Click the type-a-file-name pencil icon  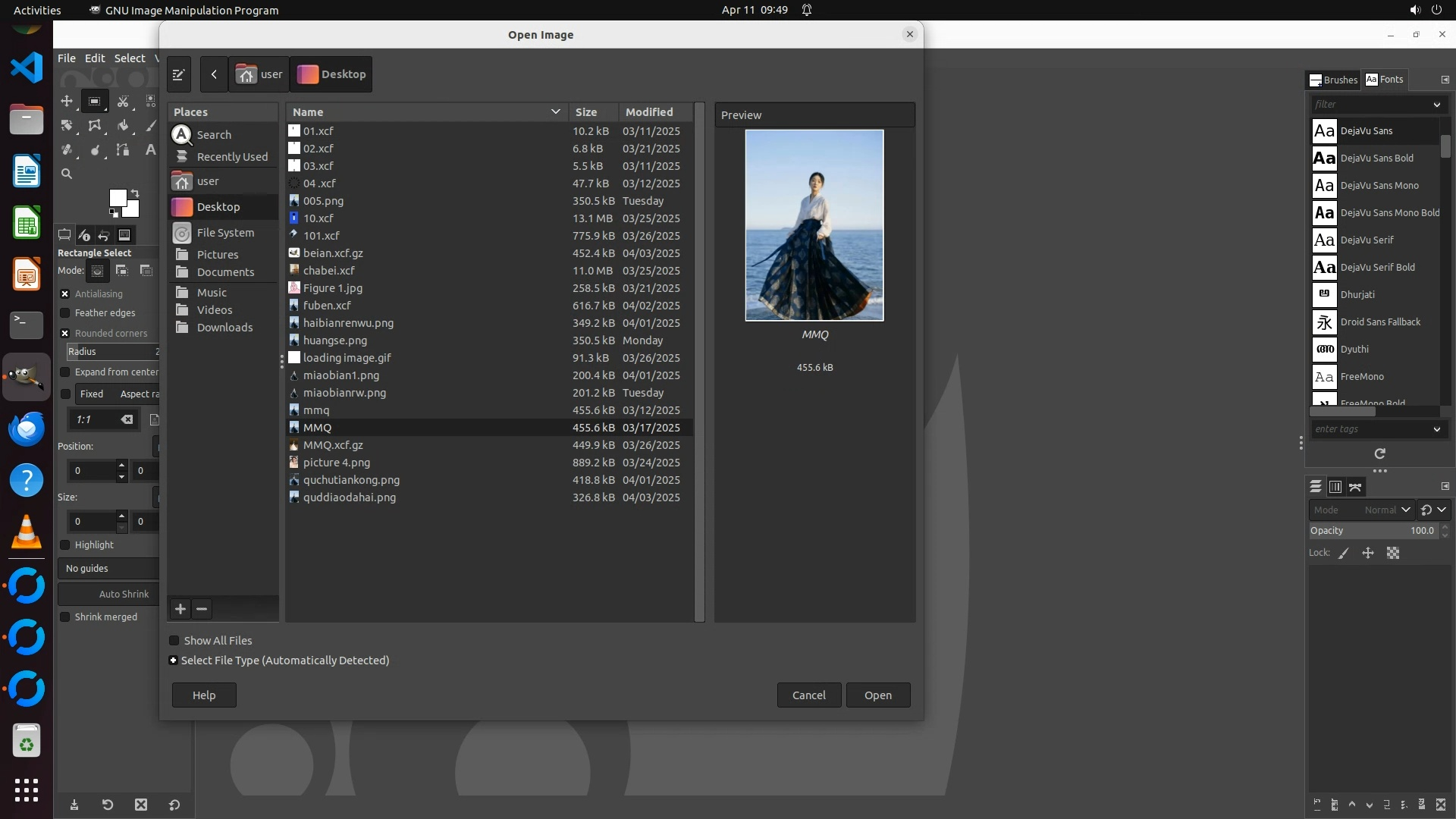(x=179, y=74)
